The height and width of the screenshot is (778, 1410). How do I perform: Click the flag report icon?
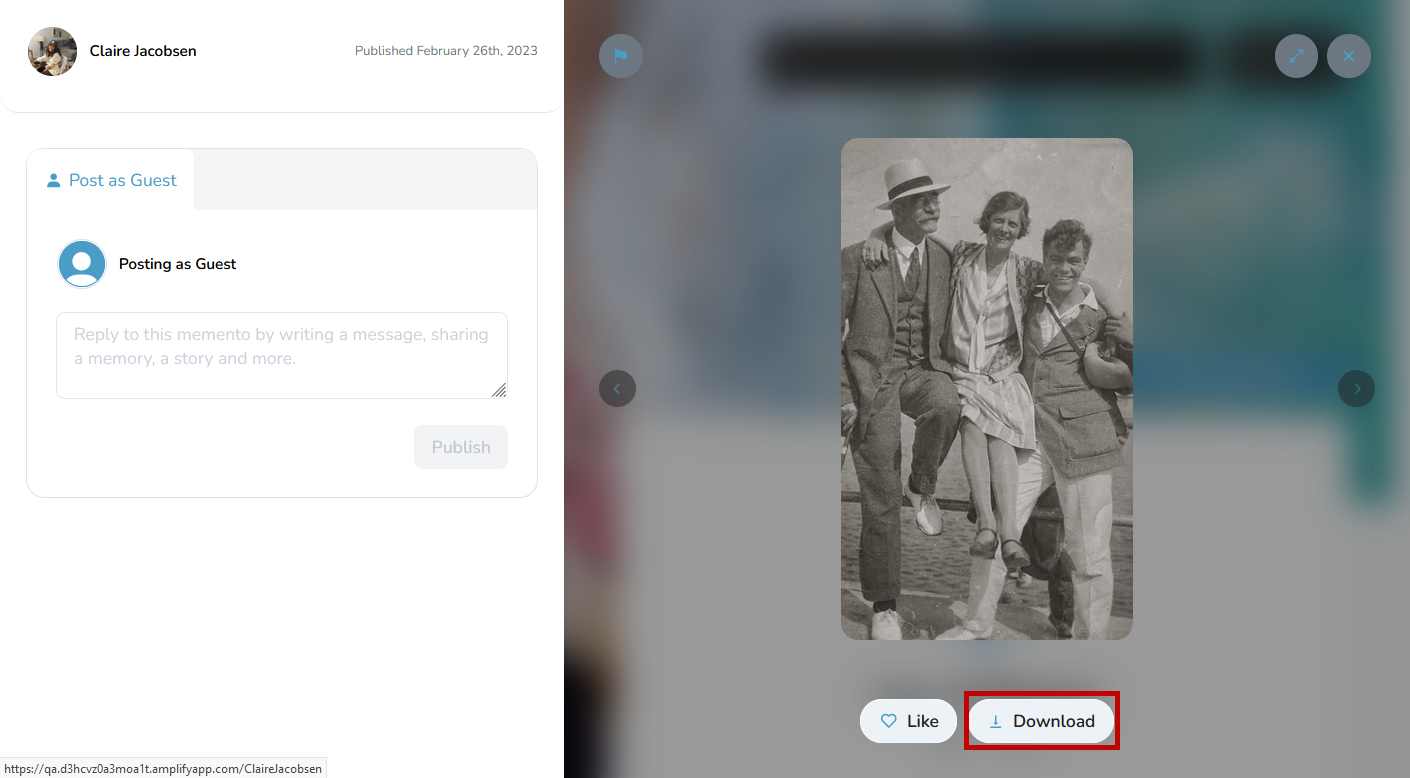621,56
